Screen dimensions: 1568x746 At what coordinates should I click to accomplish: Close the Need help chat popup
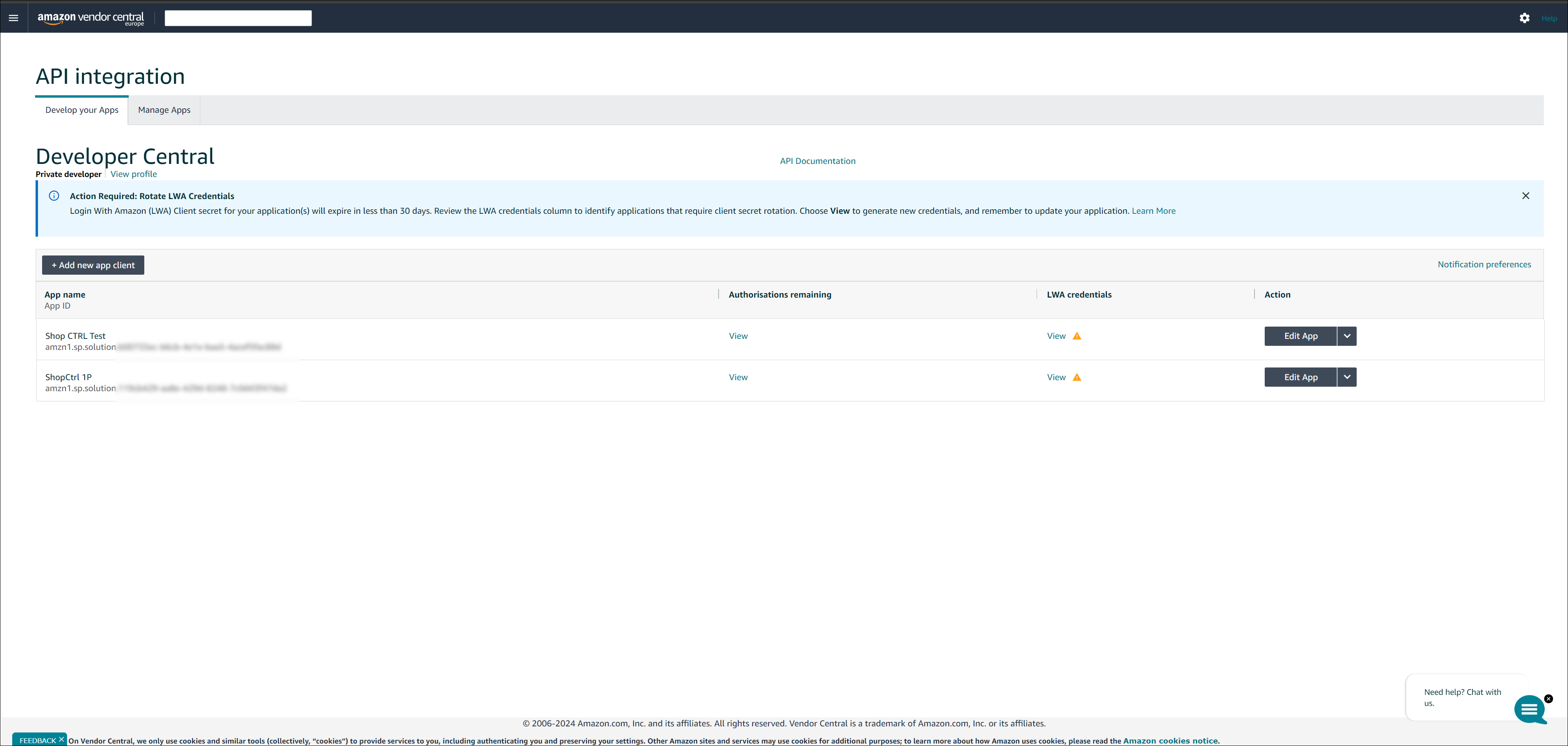click(1548, 699)
